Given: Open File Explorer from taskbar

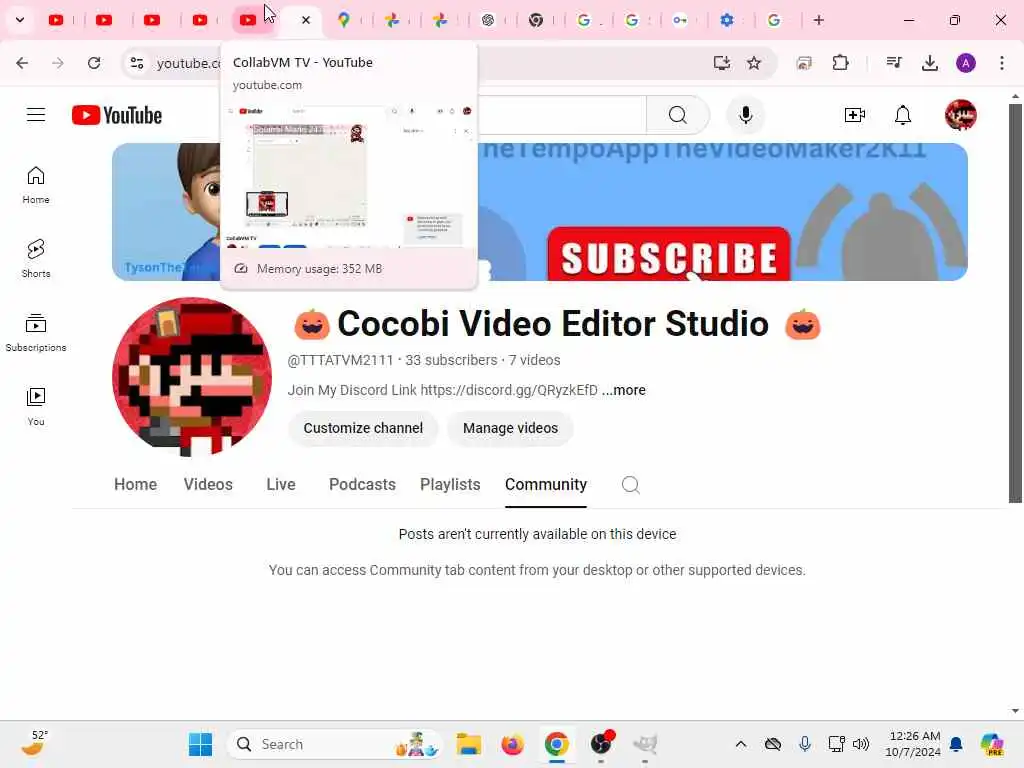Looking at the screenshot, I should [x=468, y=744].
